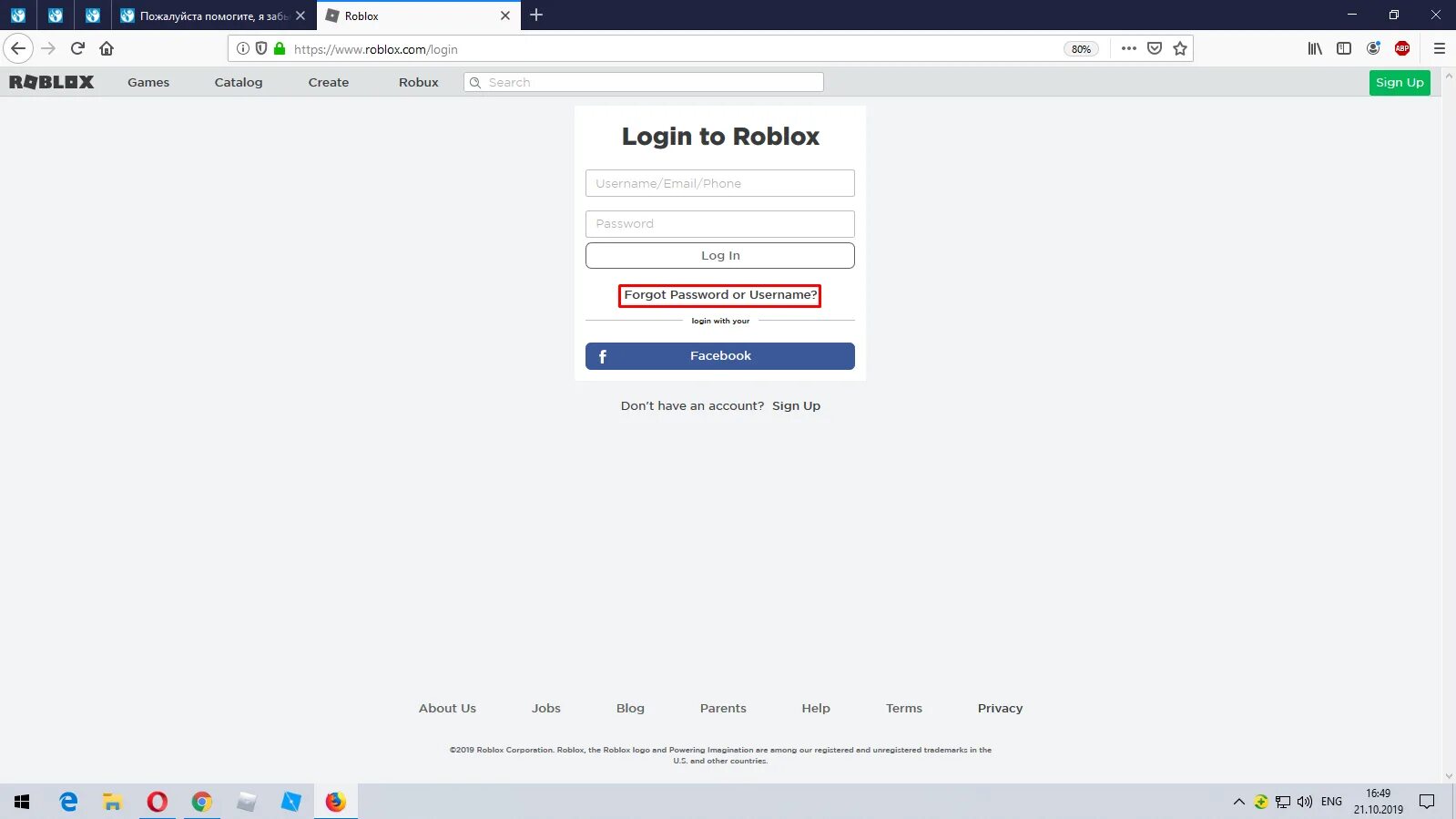The height and width of the screenshot is (819, 1456).
Task: Click the green Sign Up button
Action: [x=1400, y=82]
